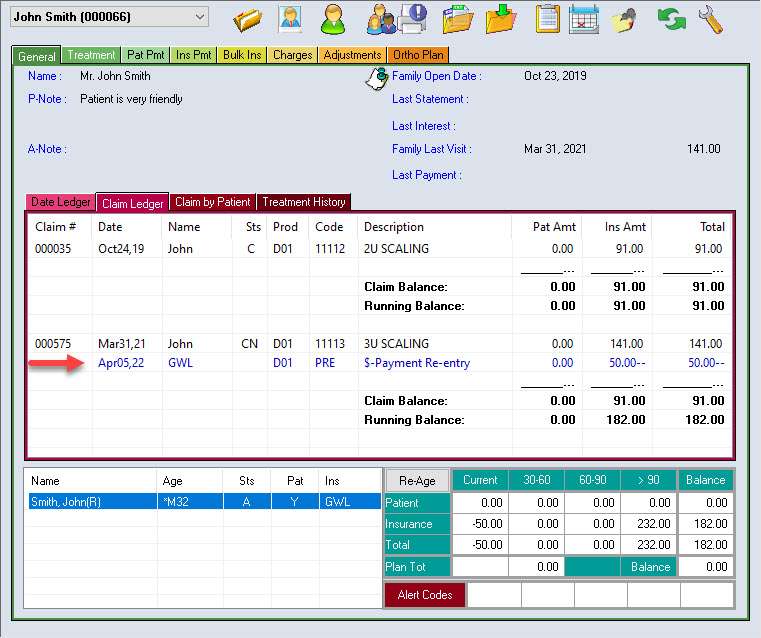Click the 60-90 aging column header

593,480
